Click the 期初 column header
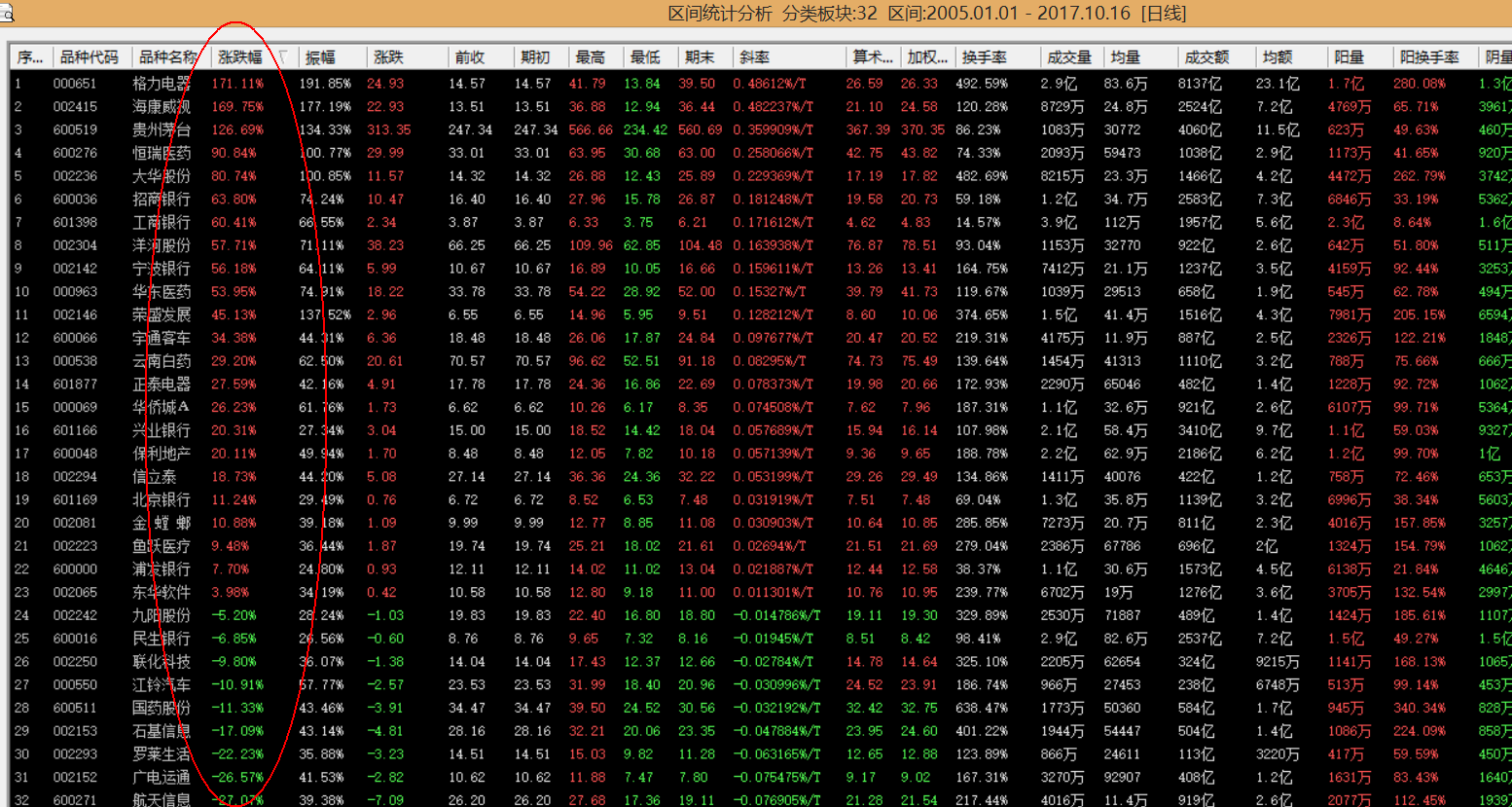The image size is (1512, 807). coord(535,57)
